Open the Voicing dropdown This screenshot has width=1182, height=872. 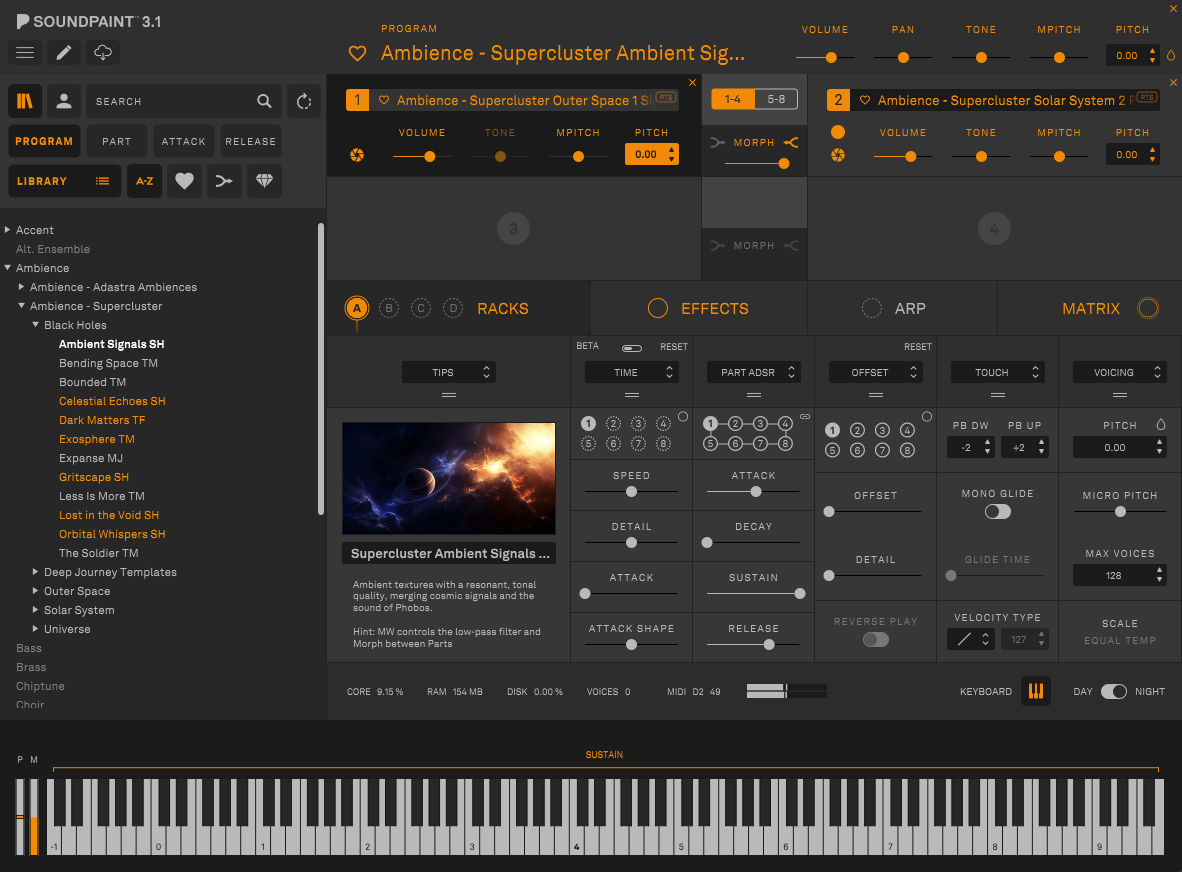point(1120,372)
